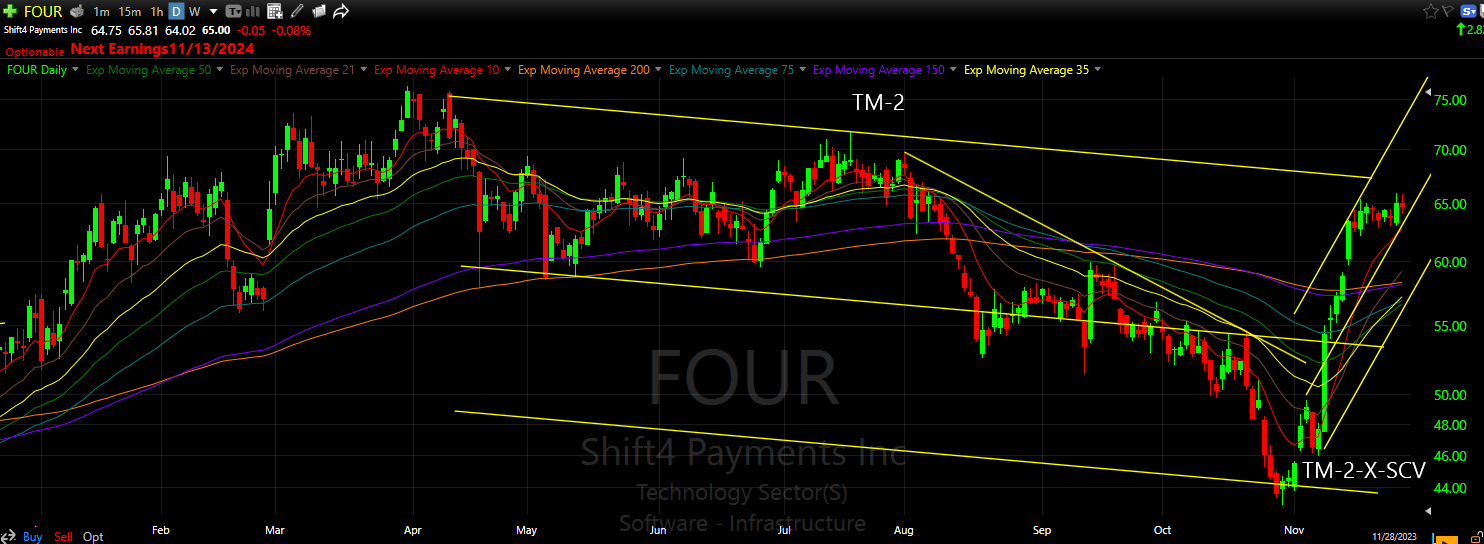Click the Aug label on the time axis
This screenshot has height=544, width=1484.
pos(904,529)
